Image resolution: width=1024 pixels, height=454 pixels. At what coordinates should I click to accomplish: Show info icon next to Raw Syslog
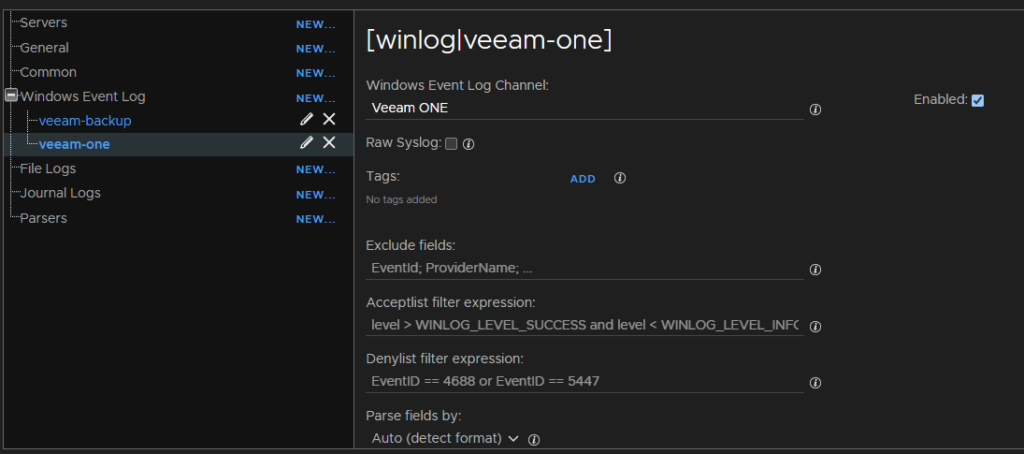pyautogui.click(x=468, y=144)
